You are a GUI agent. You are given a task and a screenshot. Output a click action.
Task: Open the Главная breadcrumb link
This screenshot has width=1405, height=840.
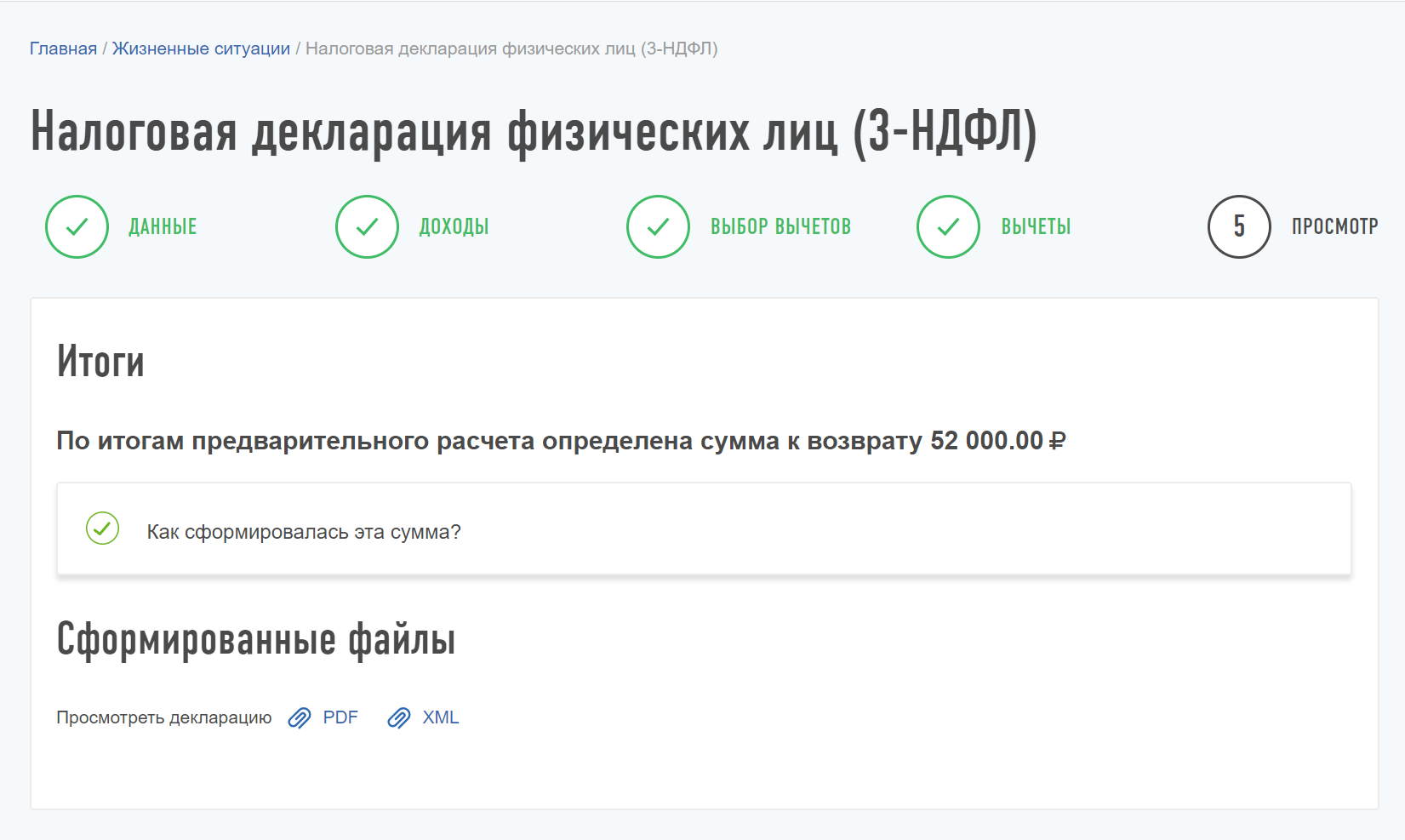click(x=63, y=49)
